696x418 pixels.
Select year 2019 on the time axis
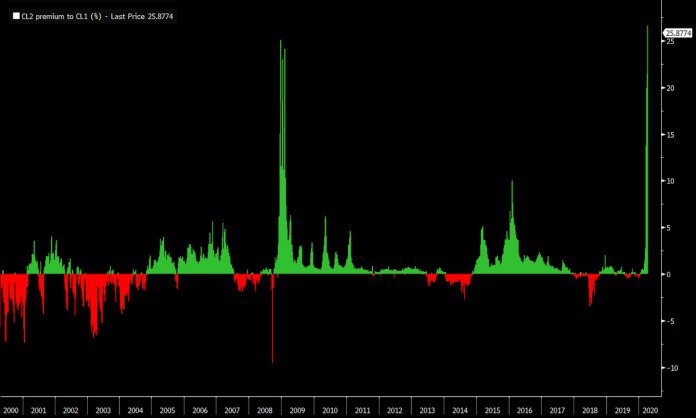pyautogui.click(x=622, y=410)
